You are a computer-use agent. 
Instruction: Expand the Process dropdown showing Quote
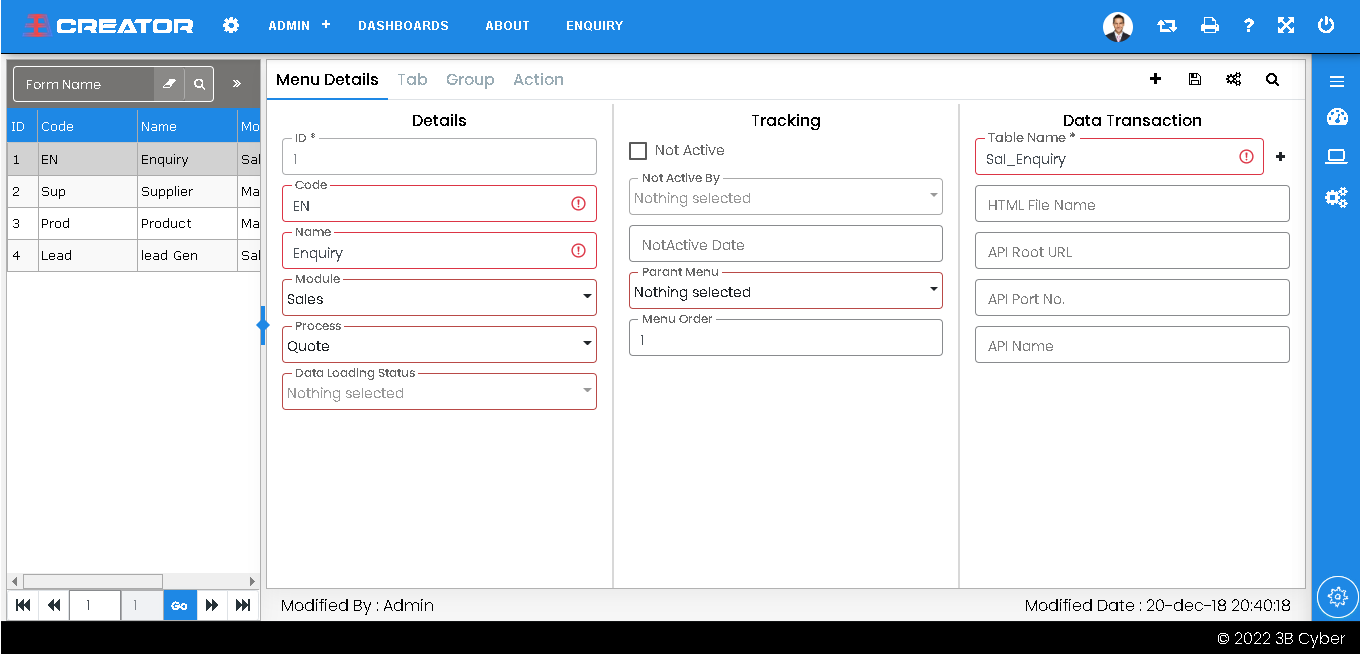pyautogui.click(x=439, y=345)
